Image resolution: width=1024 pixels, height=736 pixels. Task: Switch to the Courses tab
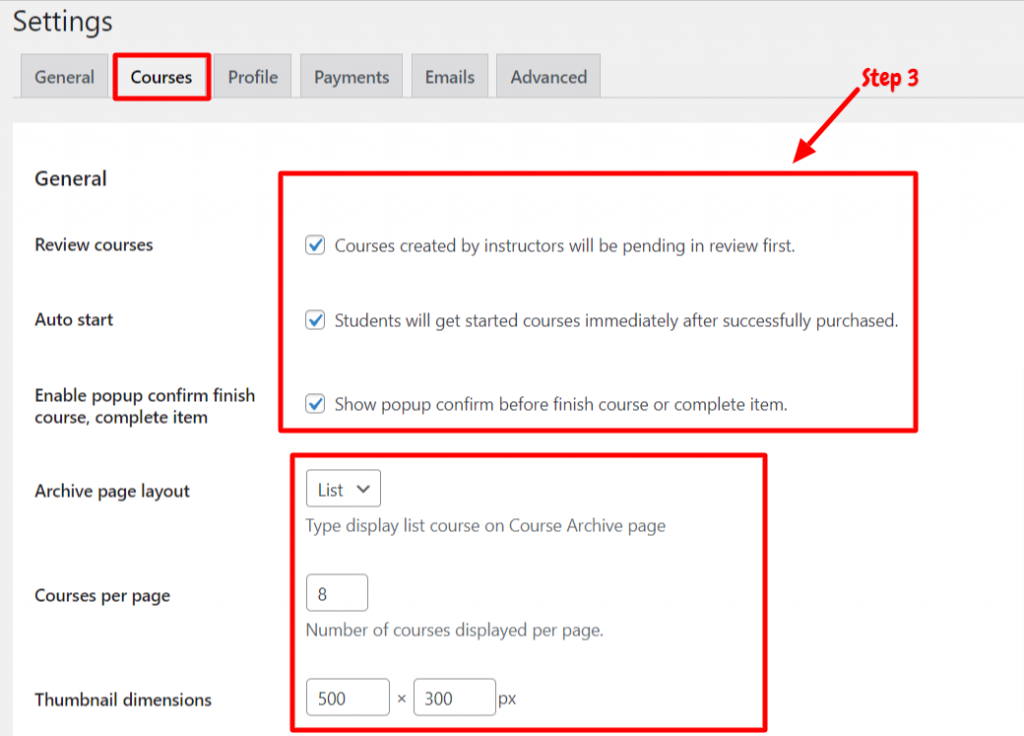(x=161, y=76)
